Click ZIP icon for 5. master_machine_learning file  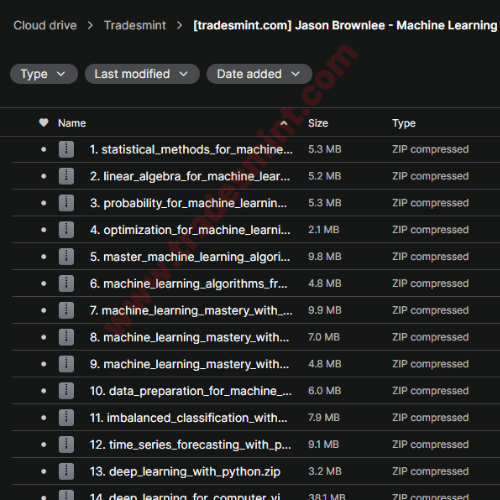[x=66, y=257]
